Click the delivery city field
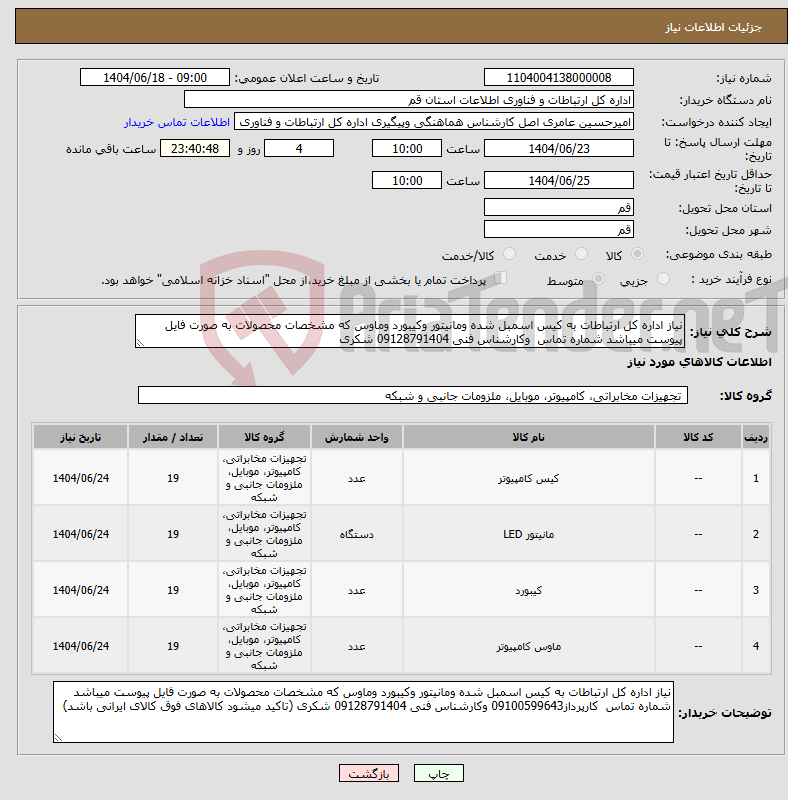This screenshot has height=800, width=788. 559,229
